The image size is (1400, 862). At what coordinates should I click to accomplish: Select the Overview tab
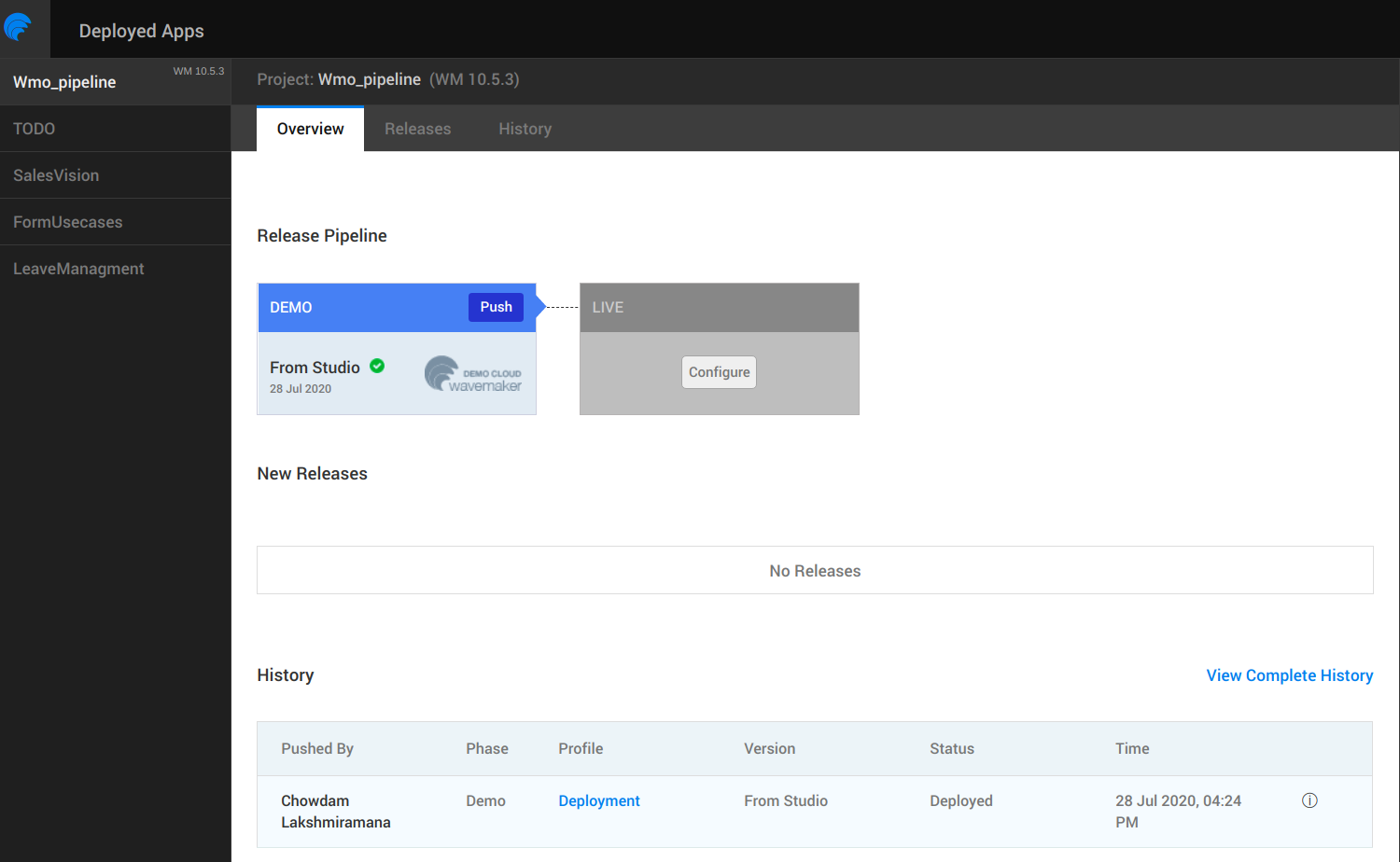tap(310, 129)
